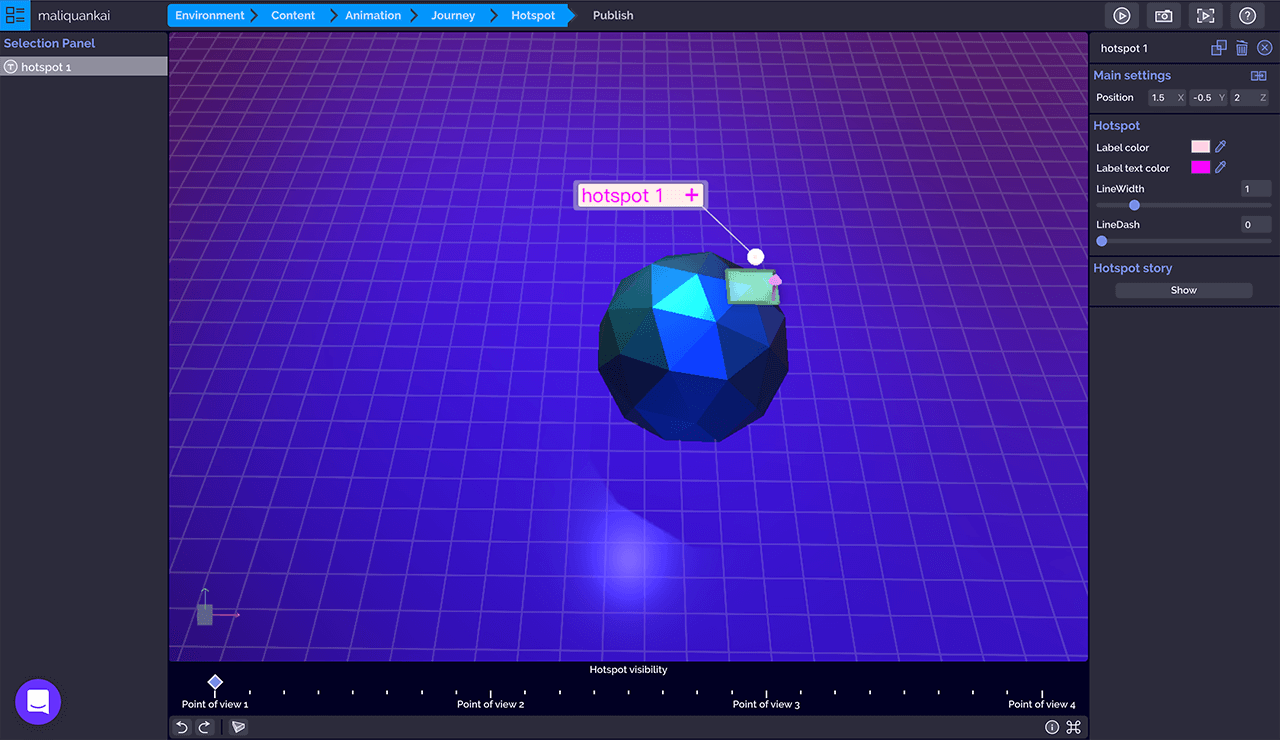The width and height of the screenshot is (1280, 740).
Task: Expand hotspot 1 label plus sign
Action: pos(691,195)
